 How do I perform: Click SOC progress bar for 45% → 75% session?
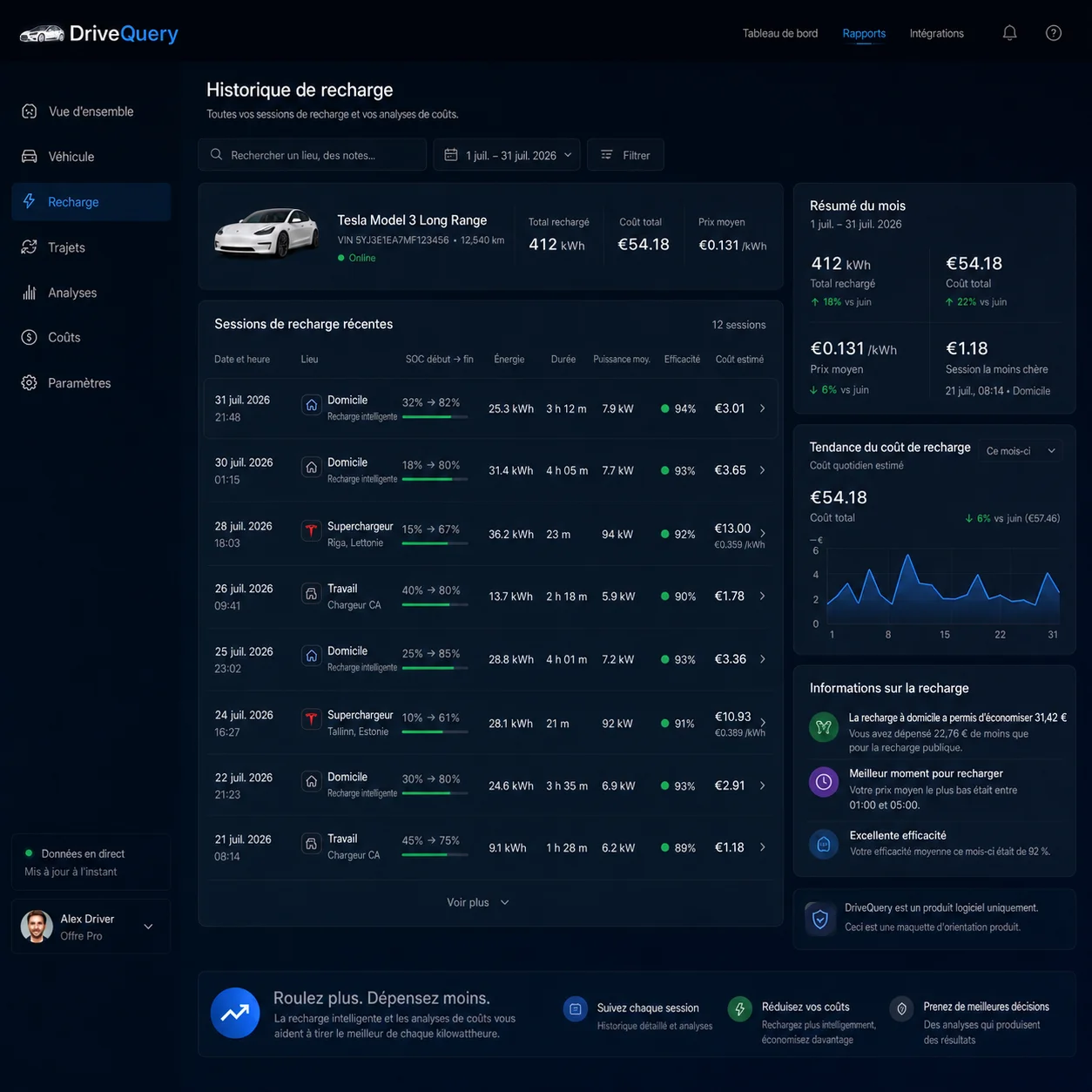[435, 855]
